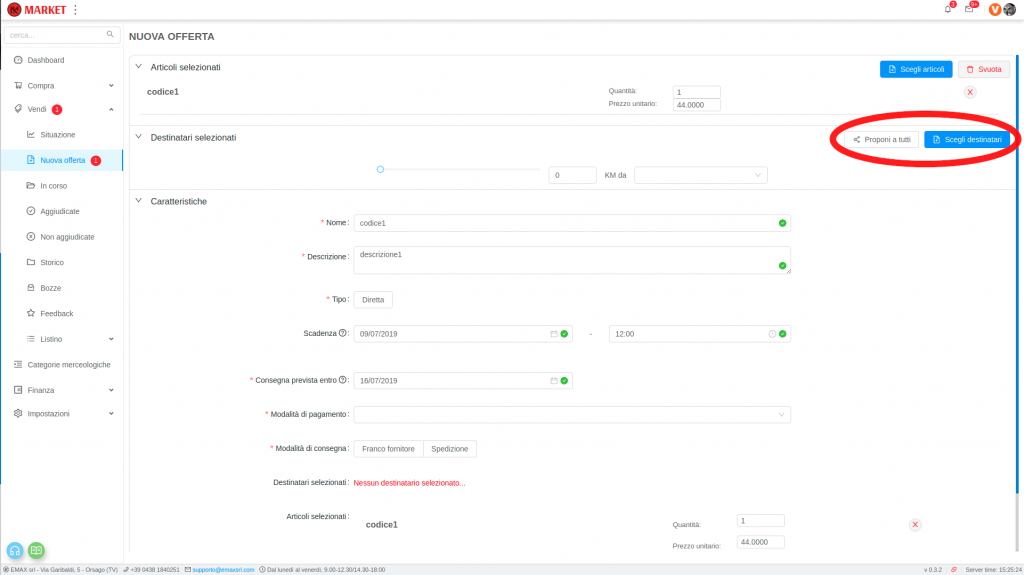The image size is (1024, 575).
Task: Click the headset support icon
Action: coord(15,550)
